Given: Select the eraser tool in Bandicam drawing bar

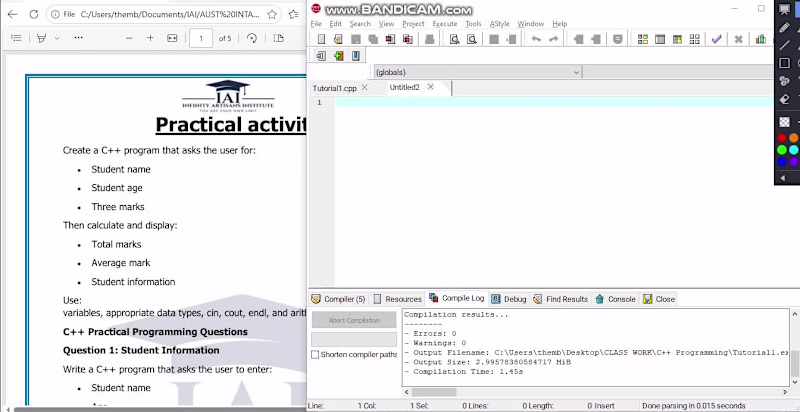Looking at the screenshot, I should click(x=785, y=99).
